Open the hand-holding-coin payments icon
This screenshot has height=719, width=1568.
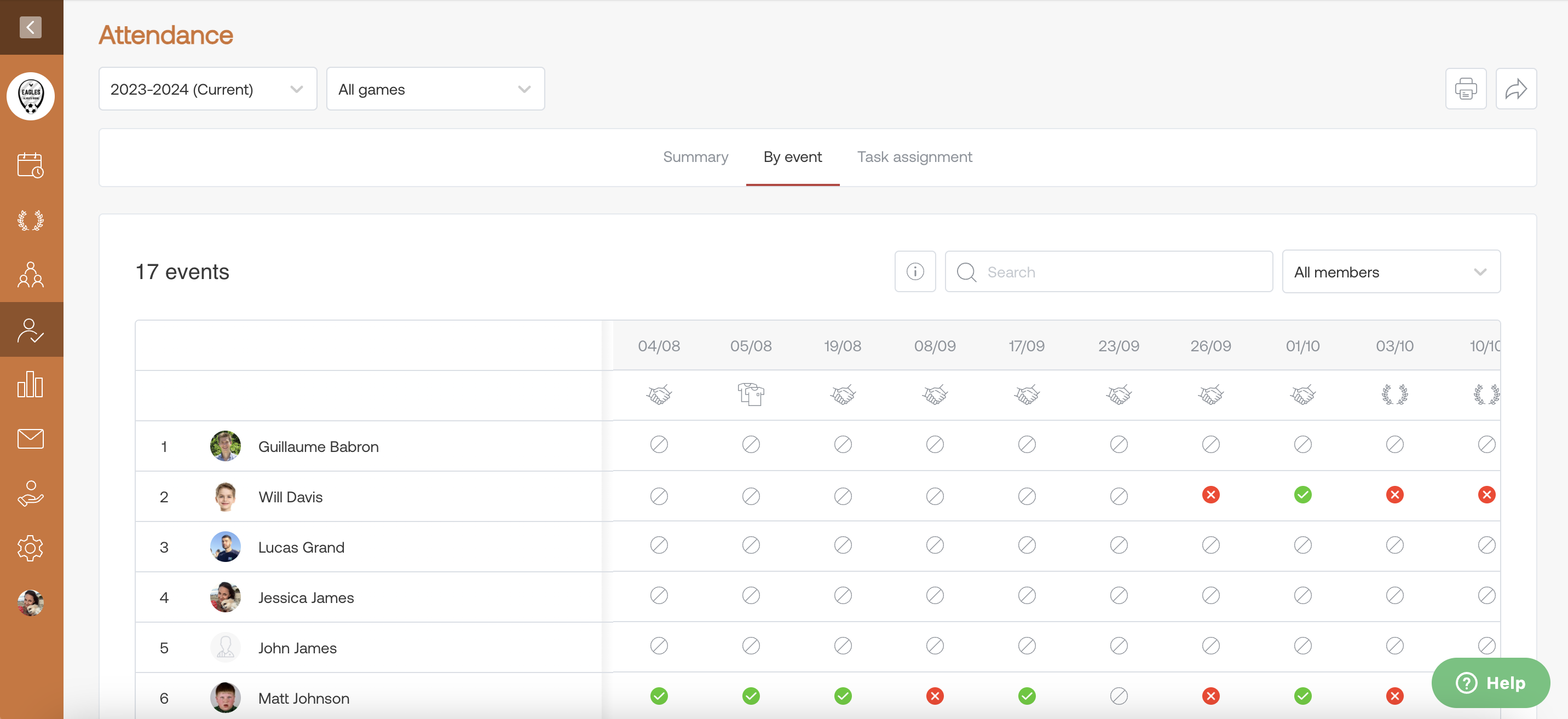(x=31, y=494)
